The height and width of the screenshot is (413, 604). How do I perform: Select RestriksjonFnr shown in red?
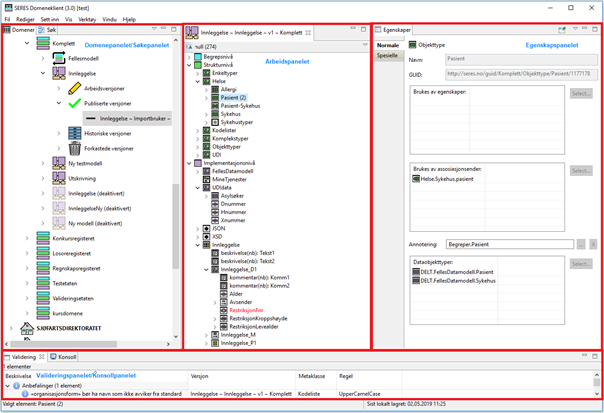[x=247, y=310]
